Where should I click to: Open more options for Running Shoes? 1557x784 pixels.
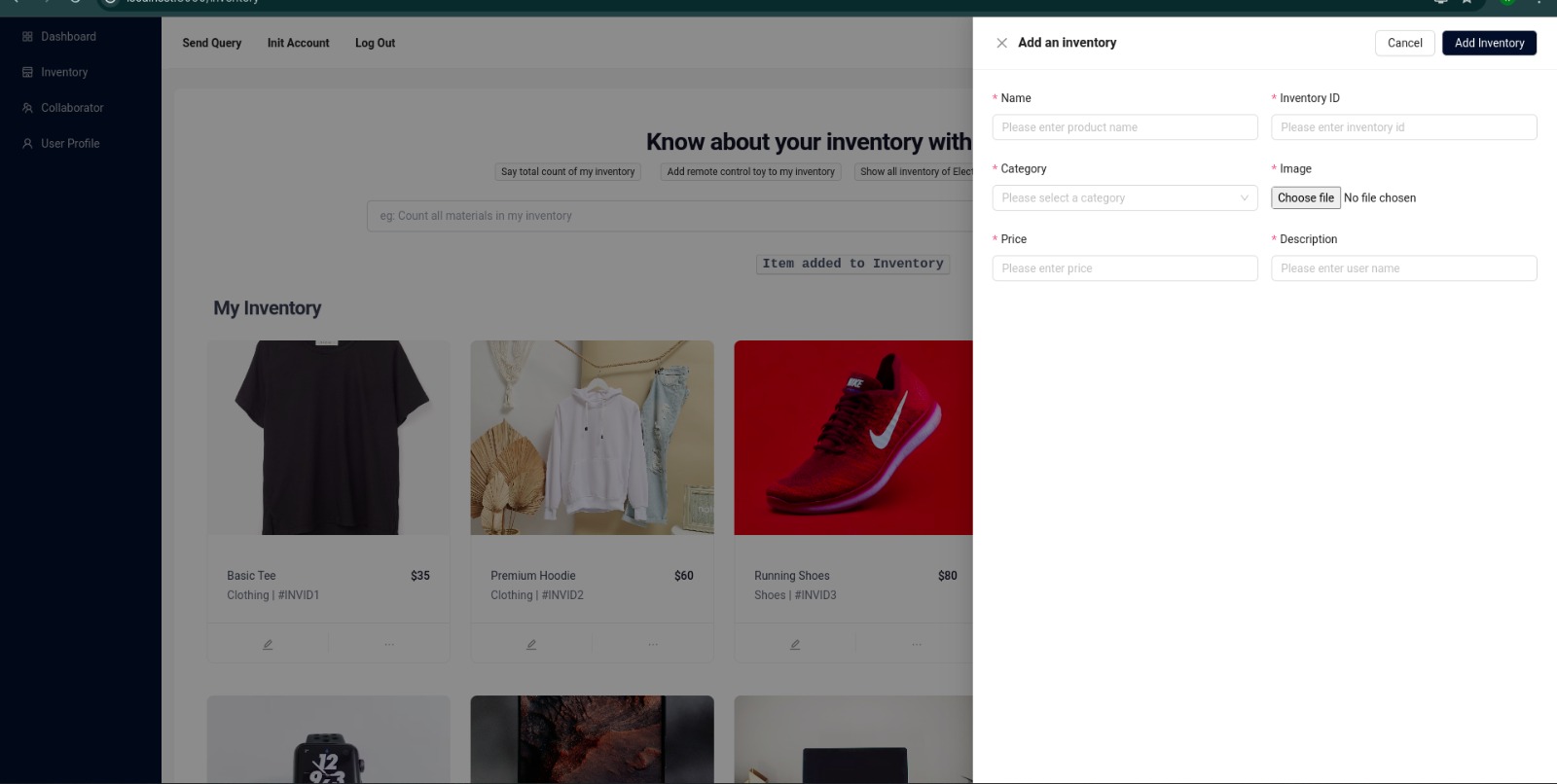(x=917, y=644)
